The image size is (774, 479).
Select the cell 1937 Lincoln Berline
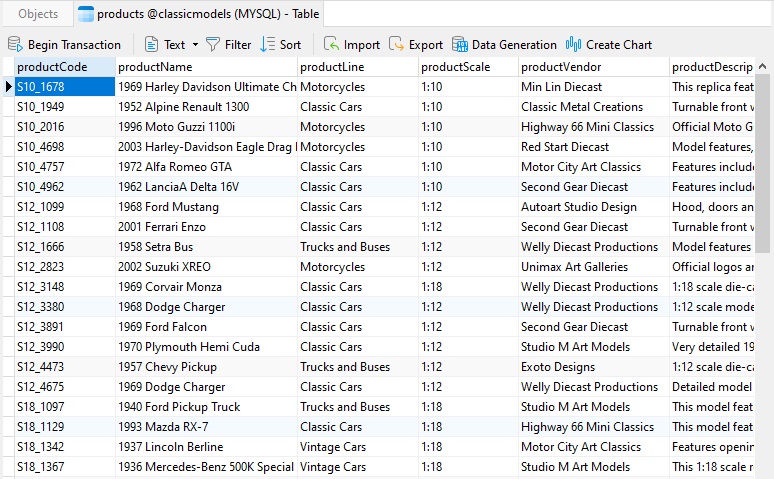click(x=206, y=447)
